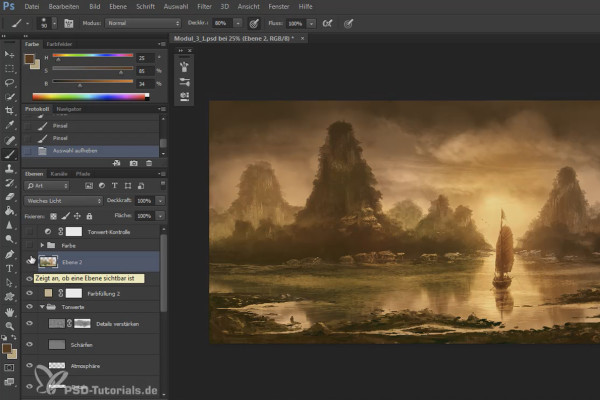This screenshot has width=600, height=400.
Task: Select the Custom Shape tool
Action: [x=9, y=297]
